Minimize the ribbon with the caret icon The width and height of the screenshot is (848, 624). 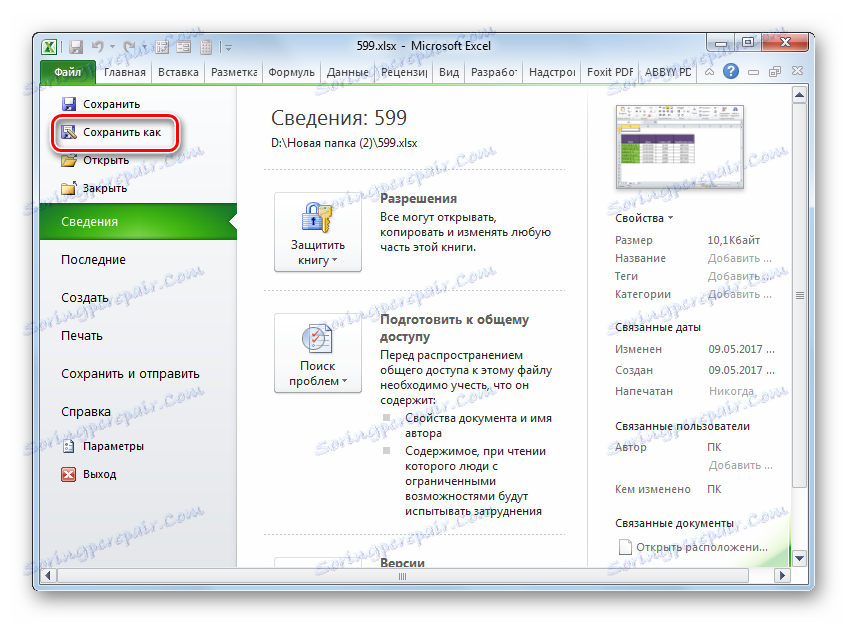click(x=709, y=71)
